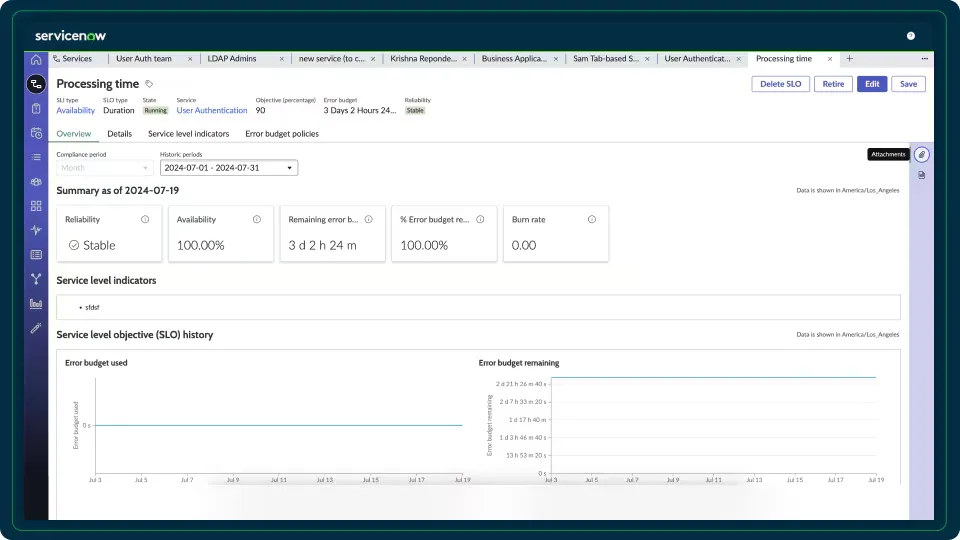The width and height of the screenshot is (960, 540).
Task: Click the tag icon beside Processing time
Action: point(150,85)
